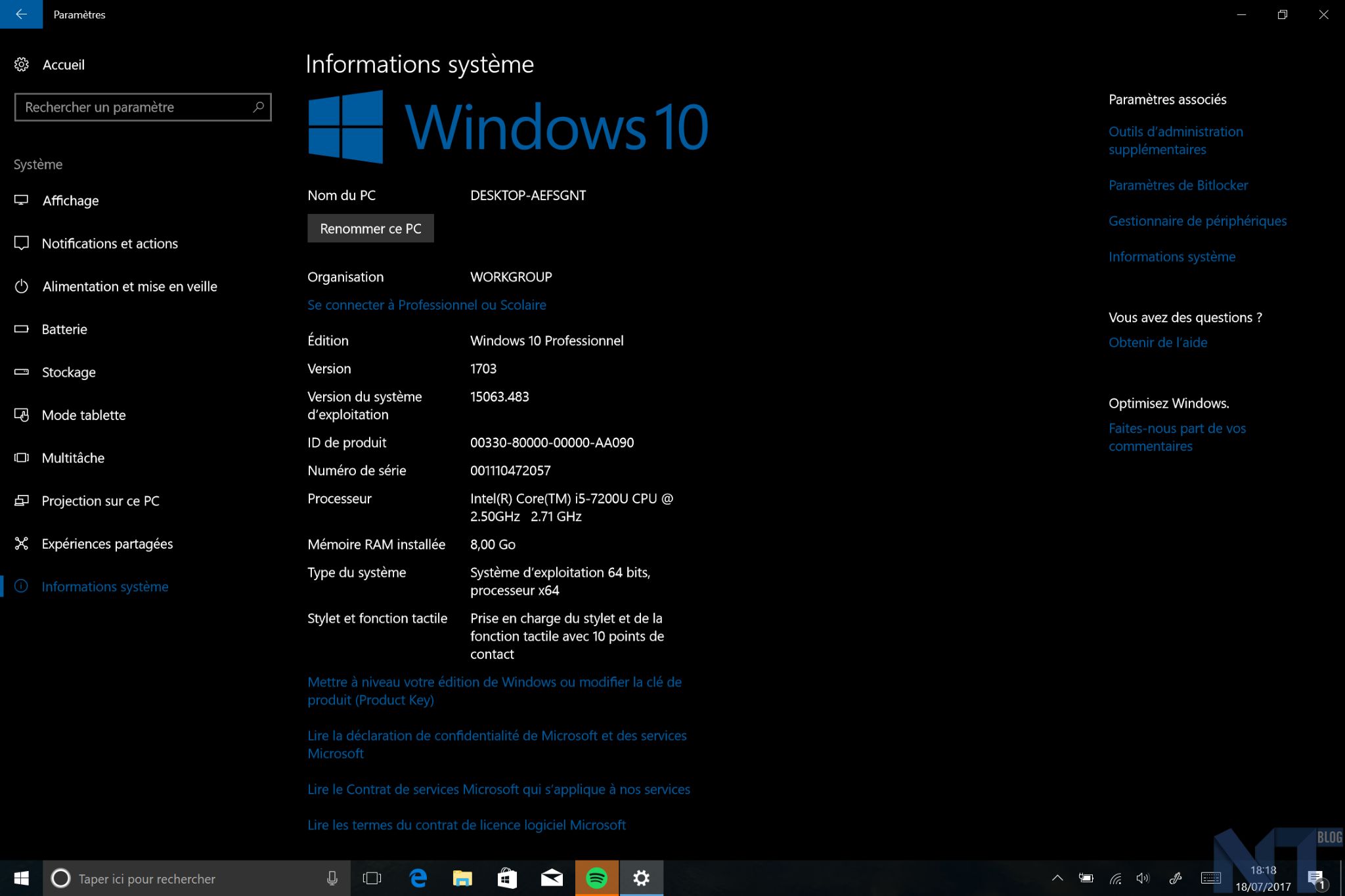The height and width of the screenshot is (896, 1345).
Task: Open Microsoft Edge from the taskbar
Action: click(418, 878)
